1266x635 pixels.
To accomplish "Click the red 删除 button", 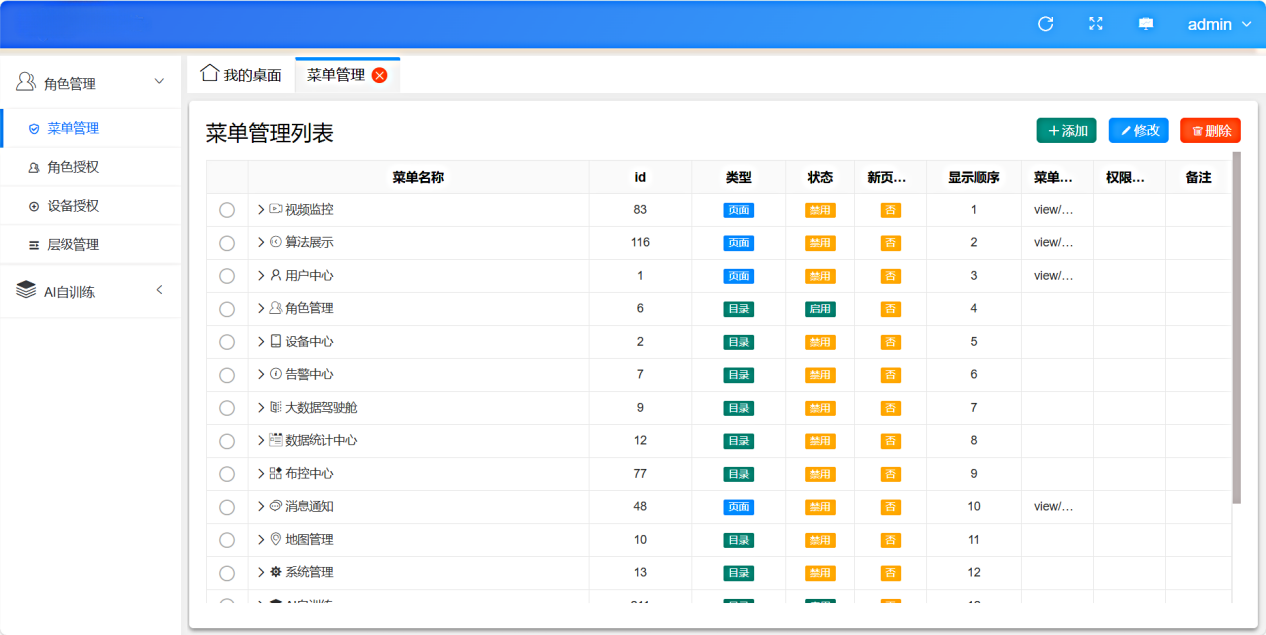I will 1211,131.
